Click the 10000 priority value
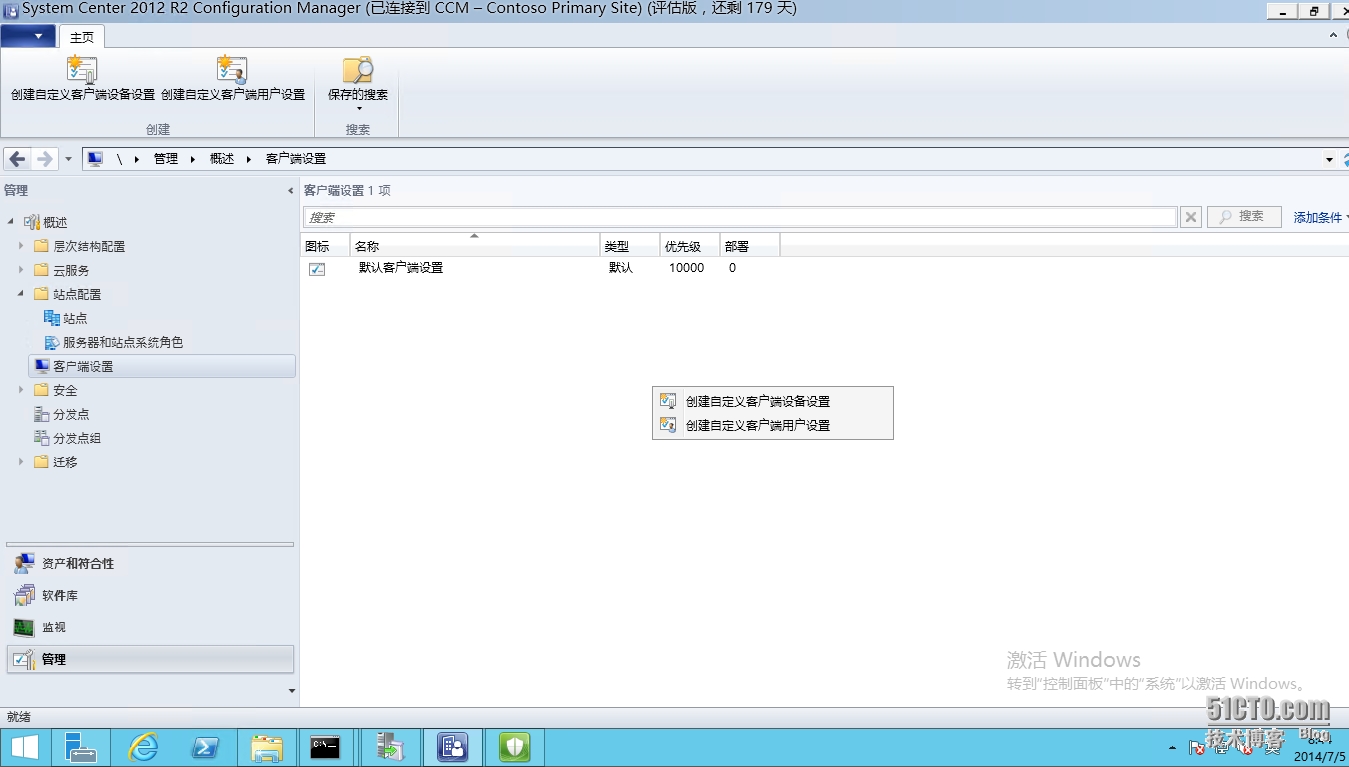Image resolution: width=1349 pixels, height=767 pixels. tap(686, 268)
